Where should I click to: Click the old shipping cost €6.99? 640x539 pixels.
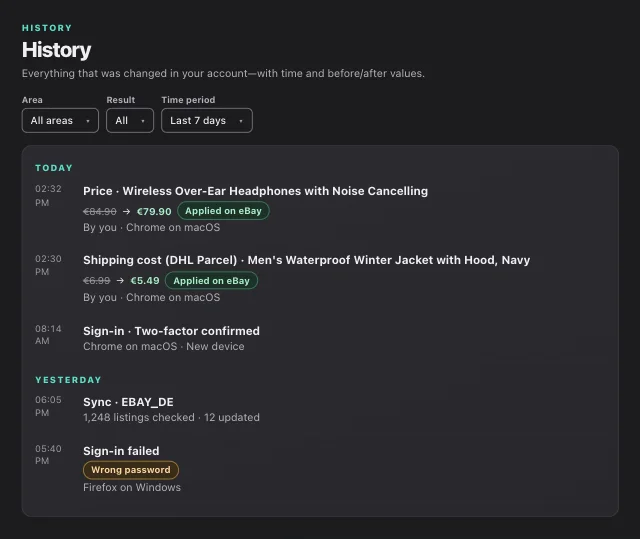pos(97,281)
